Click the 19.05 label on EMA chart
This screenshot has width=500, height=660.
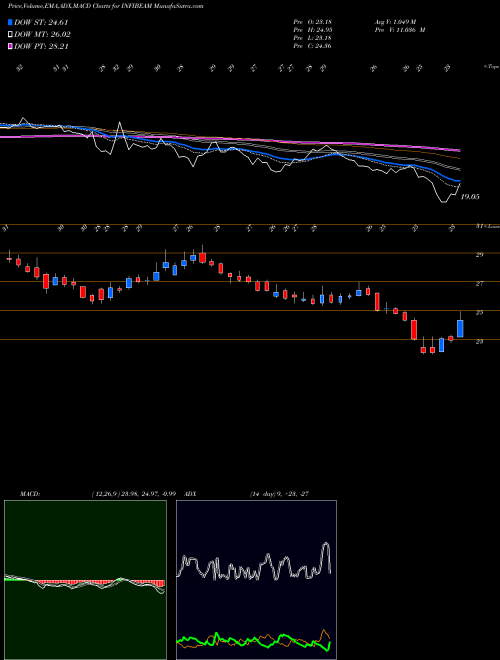[x=470, y=197]
